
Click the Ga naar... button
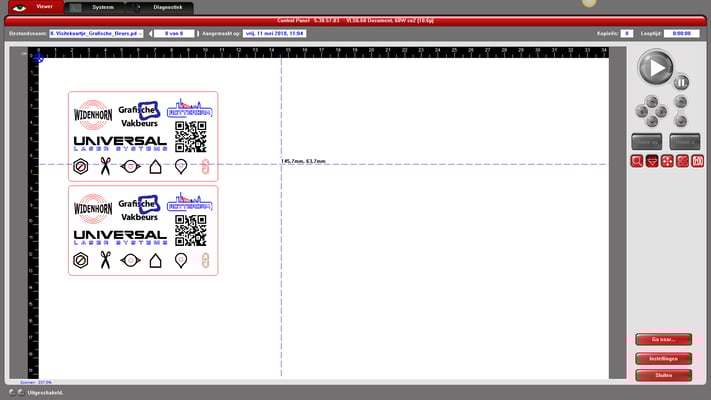point(662,339)
